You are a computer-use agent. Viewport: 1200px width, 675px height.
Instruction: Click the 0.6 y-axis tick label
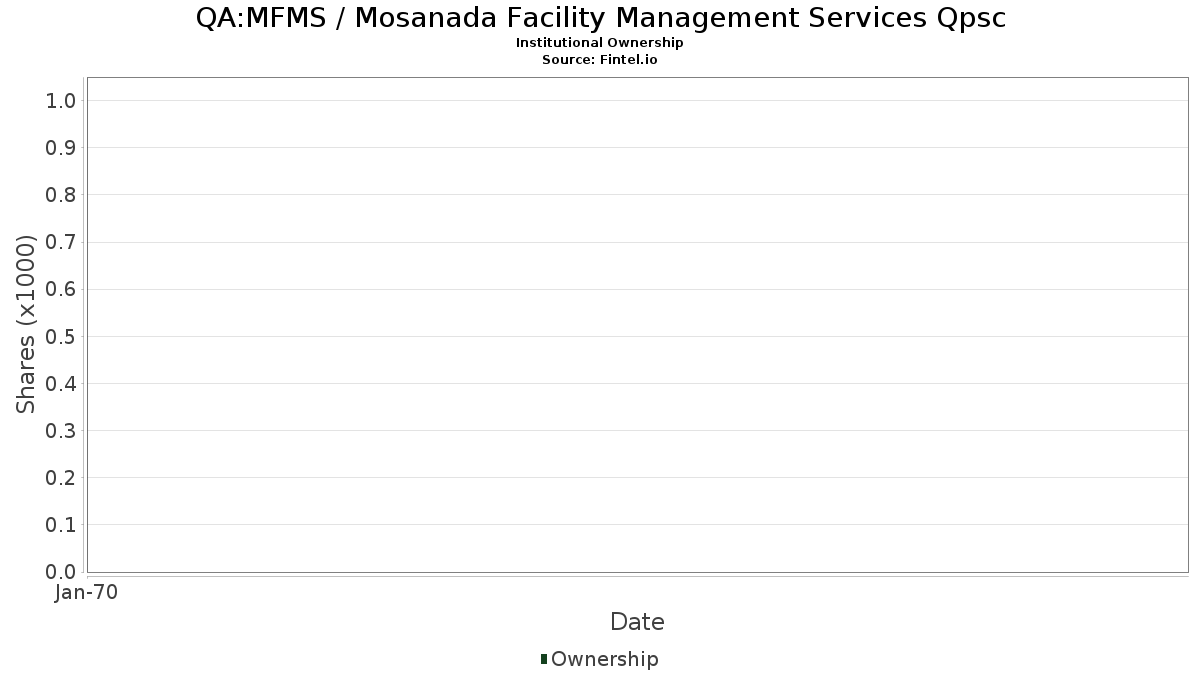[x=61, y=289]
